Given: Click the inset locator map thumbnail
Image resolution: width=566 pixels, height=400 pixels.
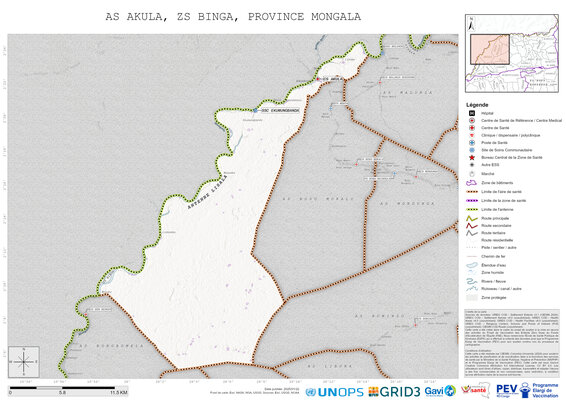Looking at the screenshot, I should tap(511, 53).
